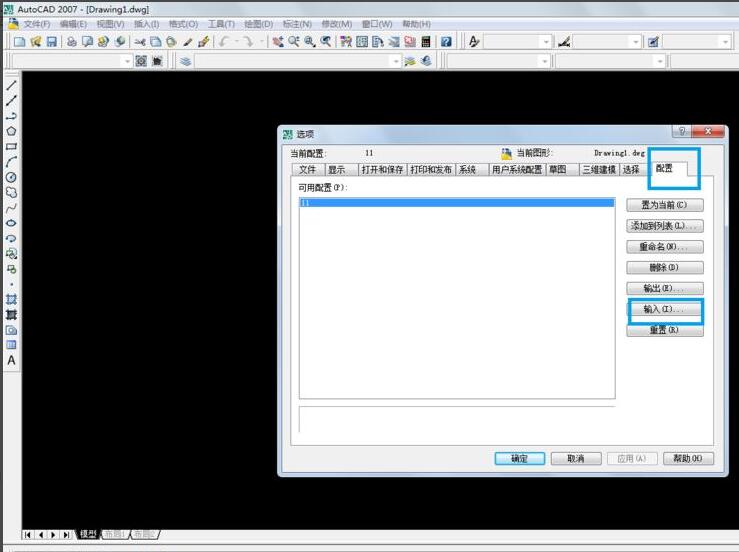Switch to the 三维建模 tab
The image size is (739, 552).
pyautogui.click(x=599, y=170)
